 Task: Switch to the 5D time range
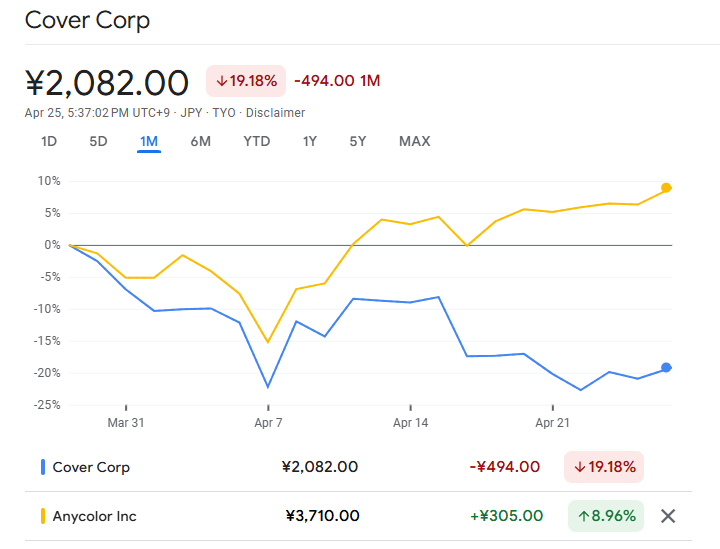[98, 141]
